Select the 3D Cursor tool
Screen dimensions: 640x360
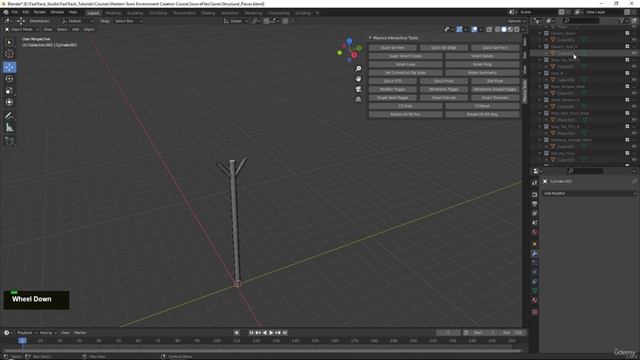click(9, 54)
